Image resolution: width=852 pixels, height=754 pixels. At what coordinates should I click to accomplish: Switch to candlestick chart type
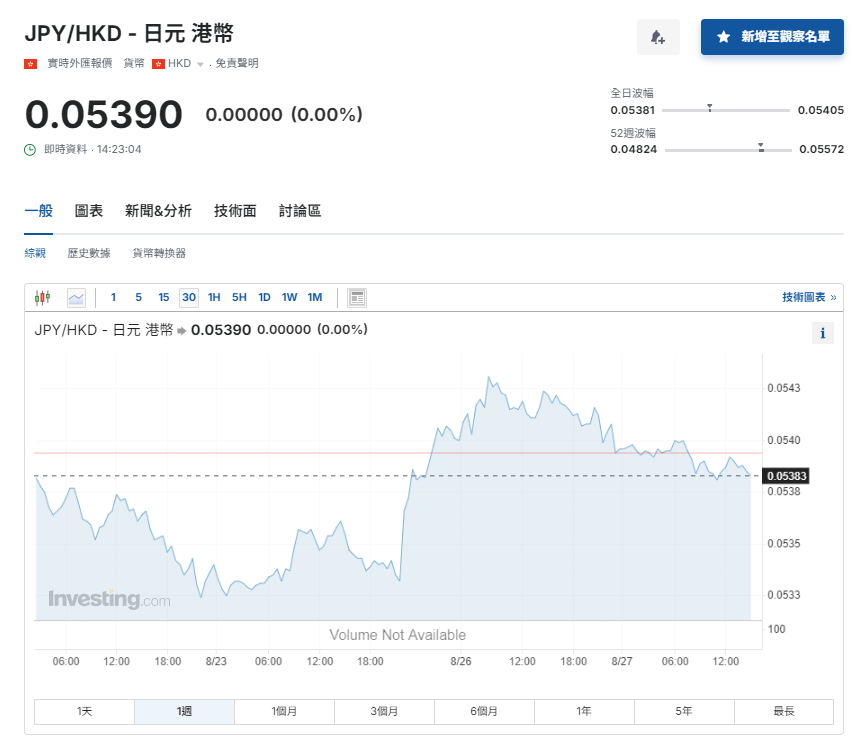point(42,297)
